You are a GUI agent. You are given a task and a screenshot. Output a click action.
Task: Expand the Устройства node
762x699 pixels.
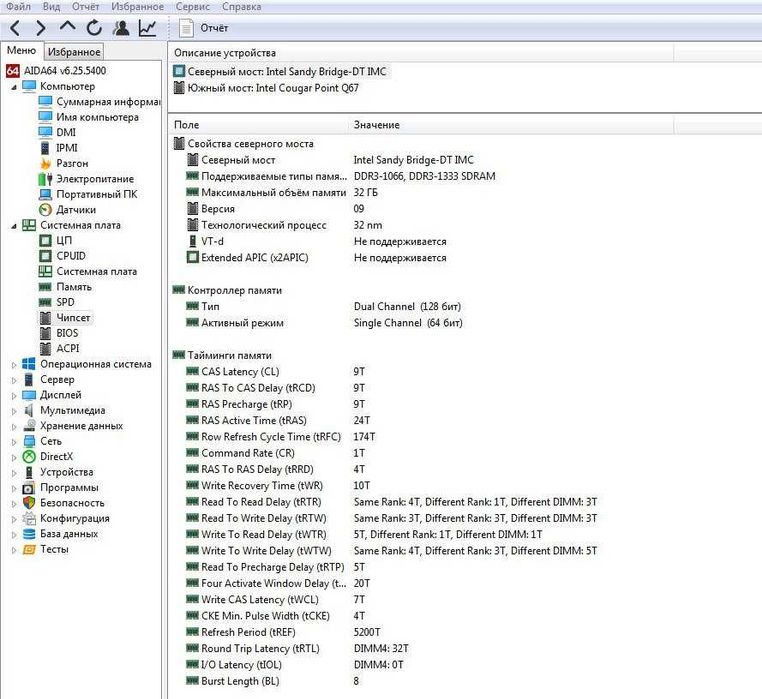coord(14,473)
